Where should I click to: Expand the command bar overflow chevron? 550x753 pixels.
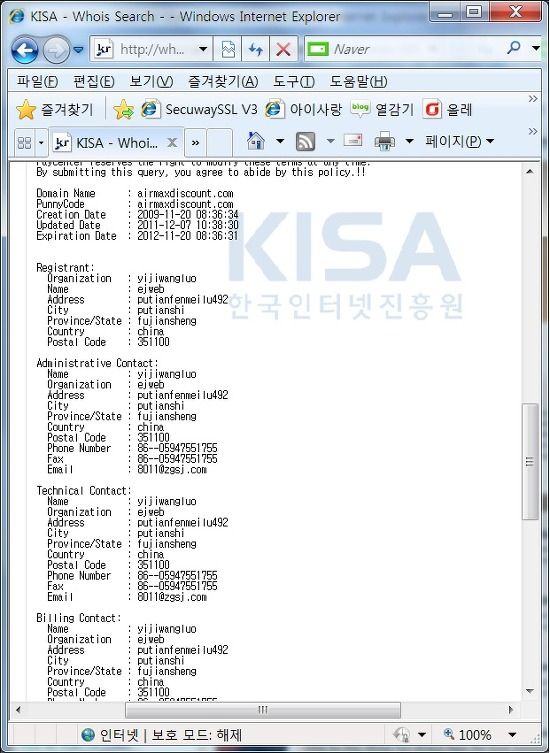533,131
